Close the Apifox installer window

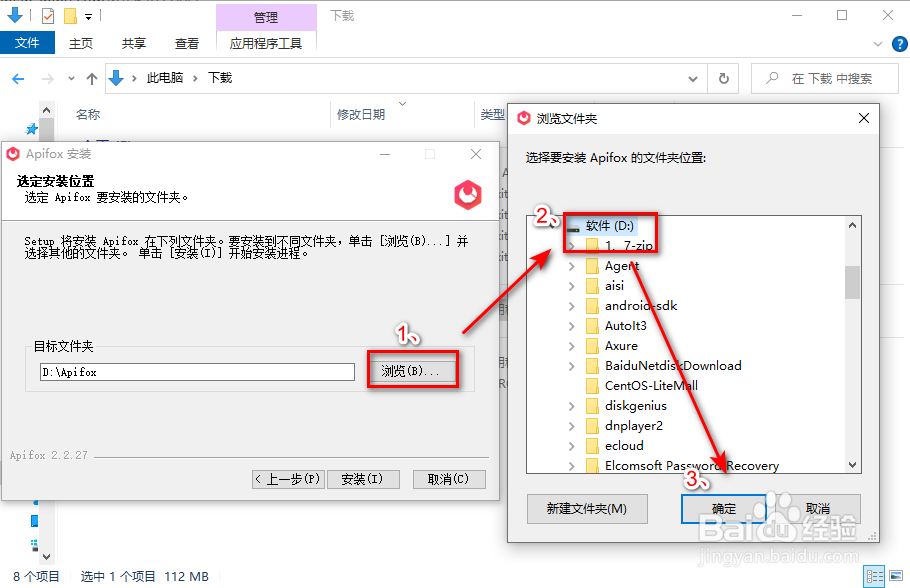tap(476, 154)
